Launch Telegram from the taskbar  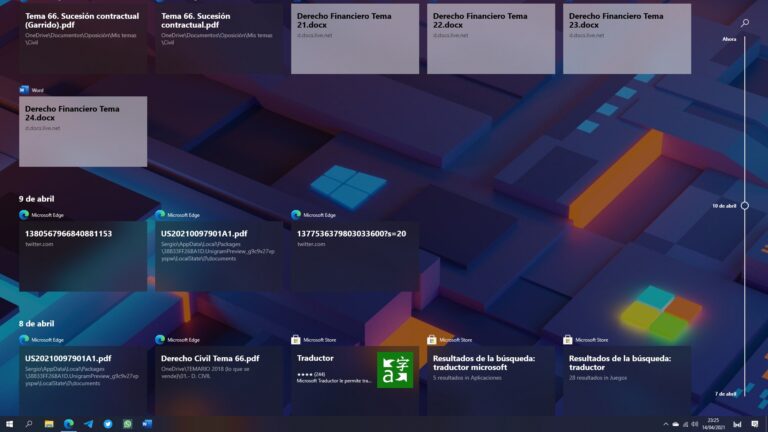click(88, 424)
